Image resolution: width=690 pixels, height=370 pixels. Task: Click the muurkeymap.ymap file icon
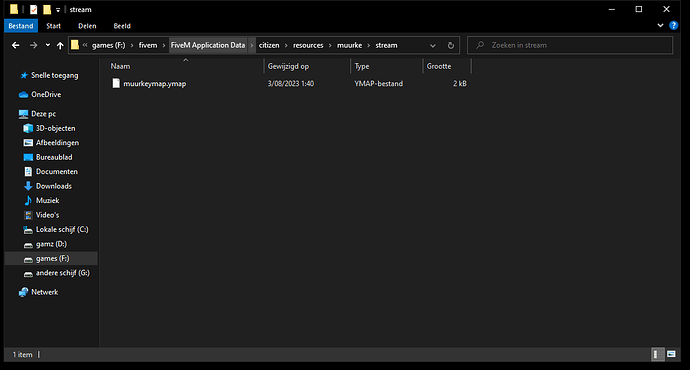tap(116, 83)
